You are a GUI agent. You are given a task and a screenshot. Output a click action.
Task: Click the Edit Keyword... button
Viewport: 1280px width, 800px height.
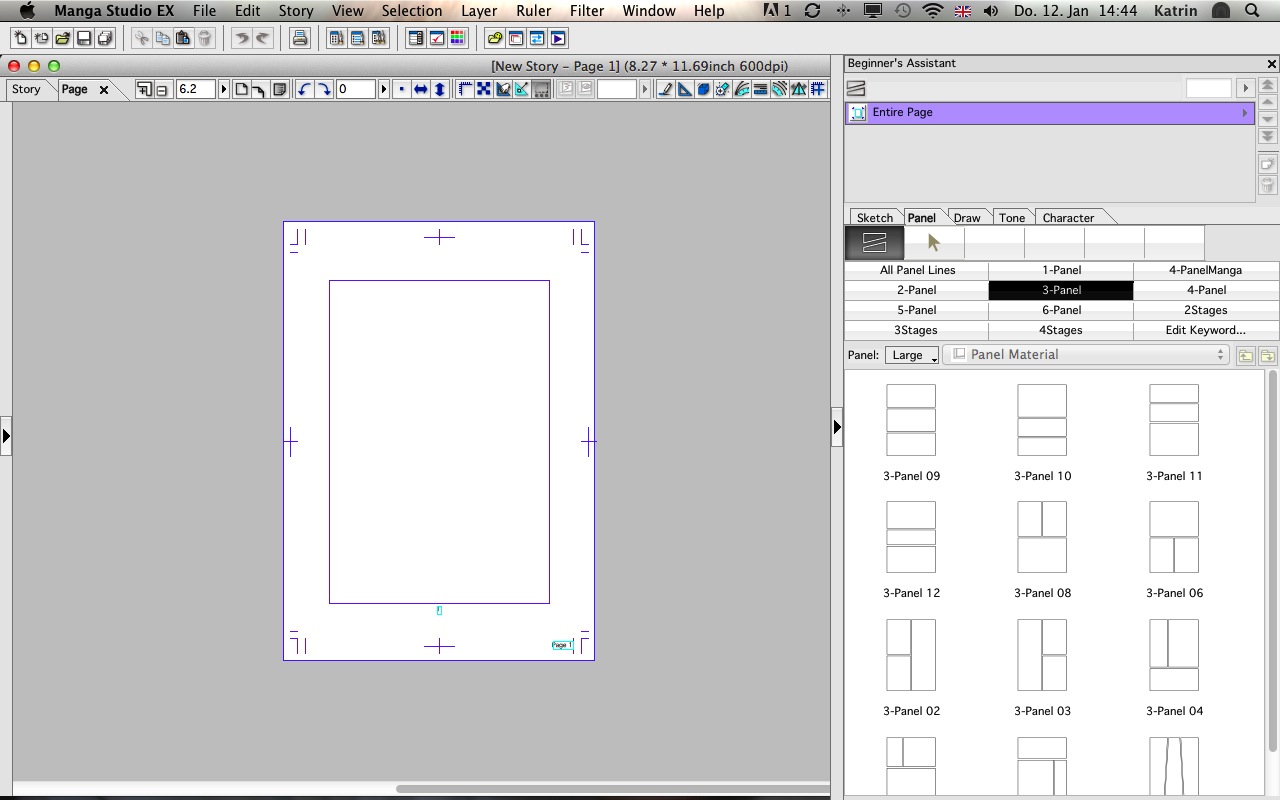1205,330
